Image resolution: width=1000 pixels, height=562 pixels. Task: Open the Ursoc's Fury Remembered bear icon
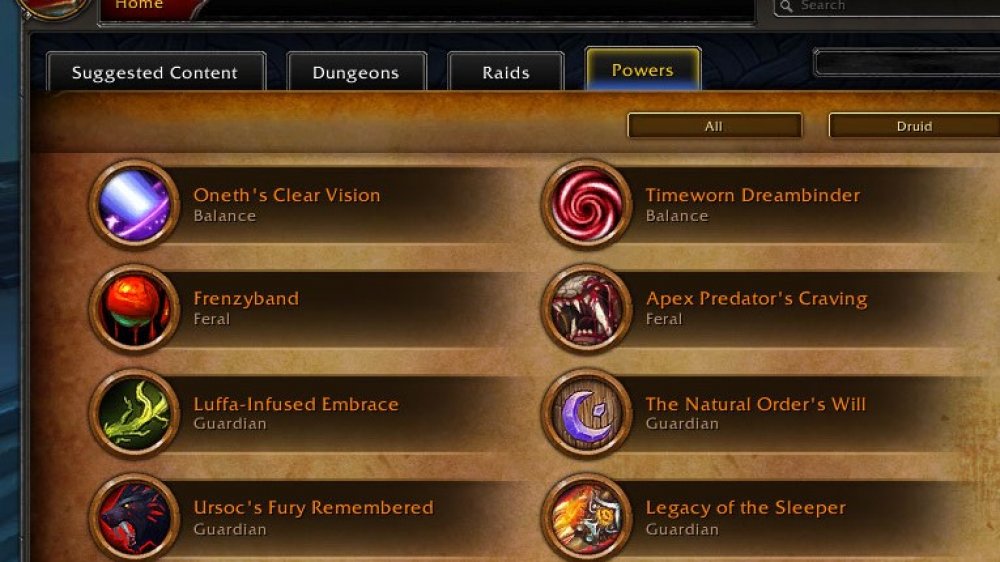135,517
